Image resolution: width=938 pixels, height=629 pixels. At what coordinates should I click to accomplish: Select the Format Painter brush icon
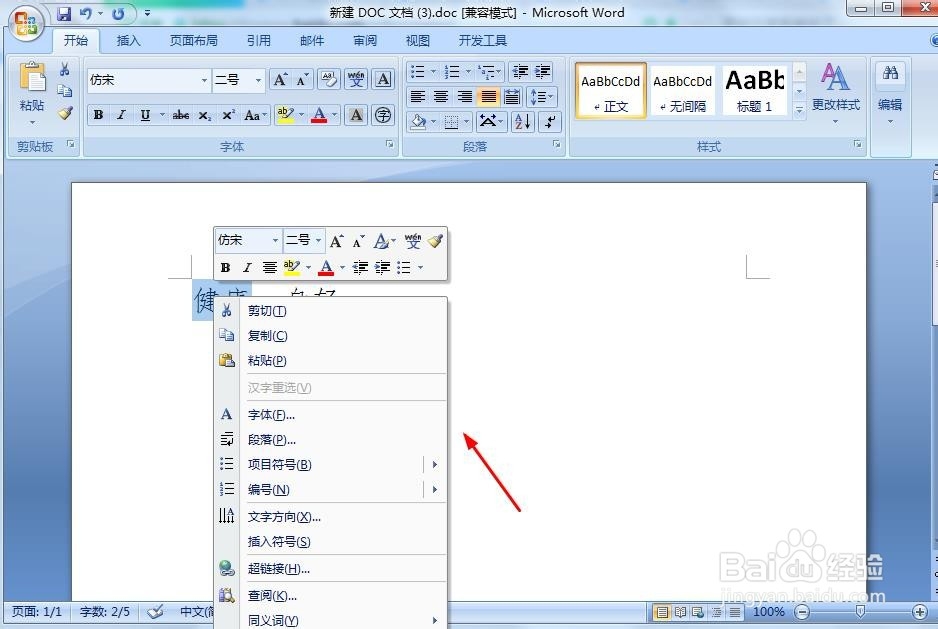point(64,113)
